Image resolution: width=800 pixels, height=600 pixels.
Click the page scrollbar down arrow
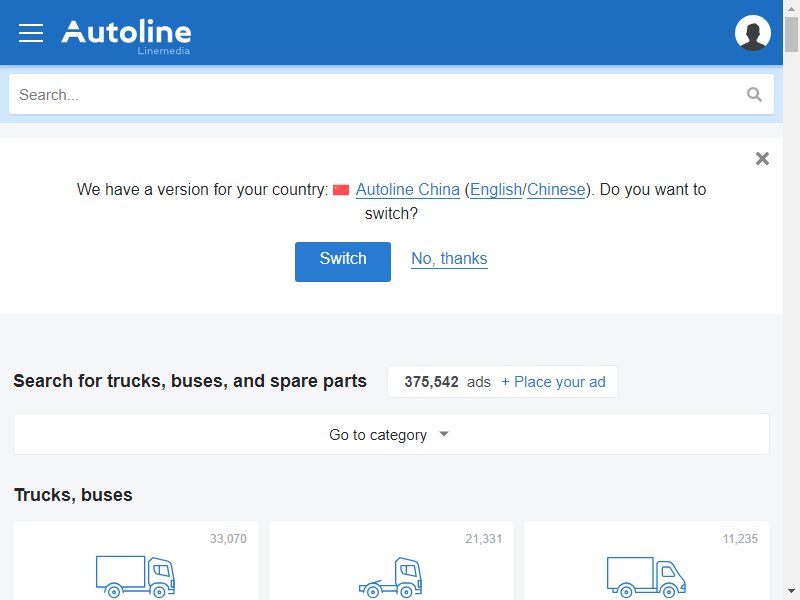791,592
